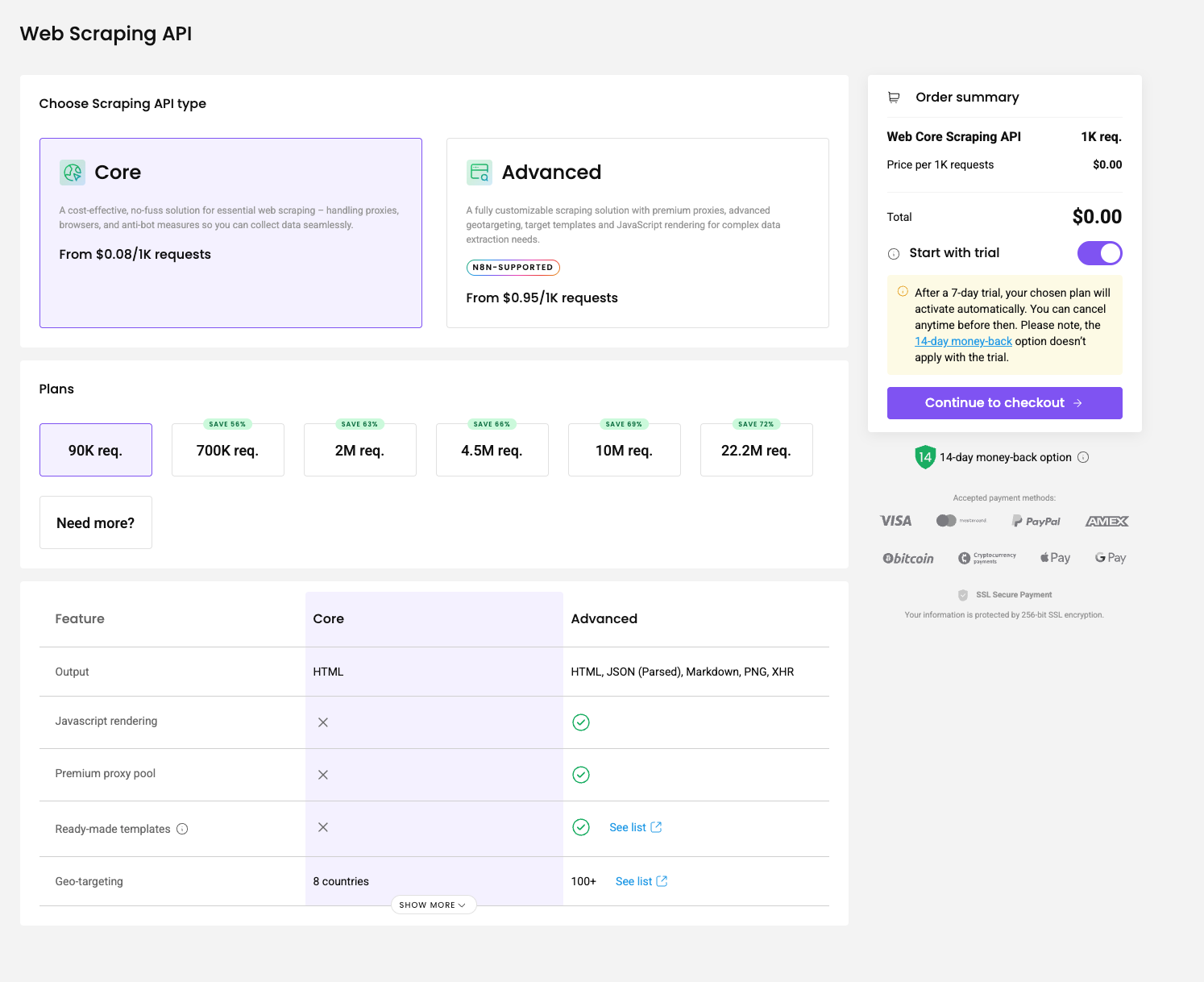Click external link icon in Geo-targeting row

[x=662, y=881]
